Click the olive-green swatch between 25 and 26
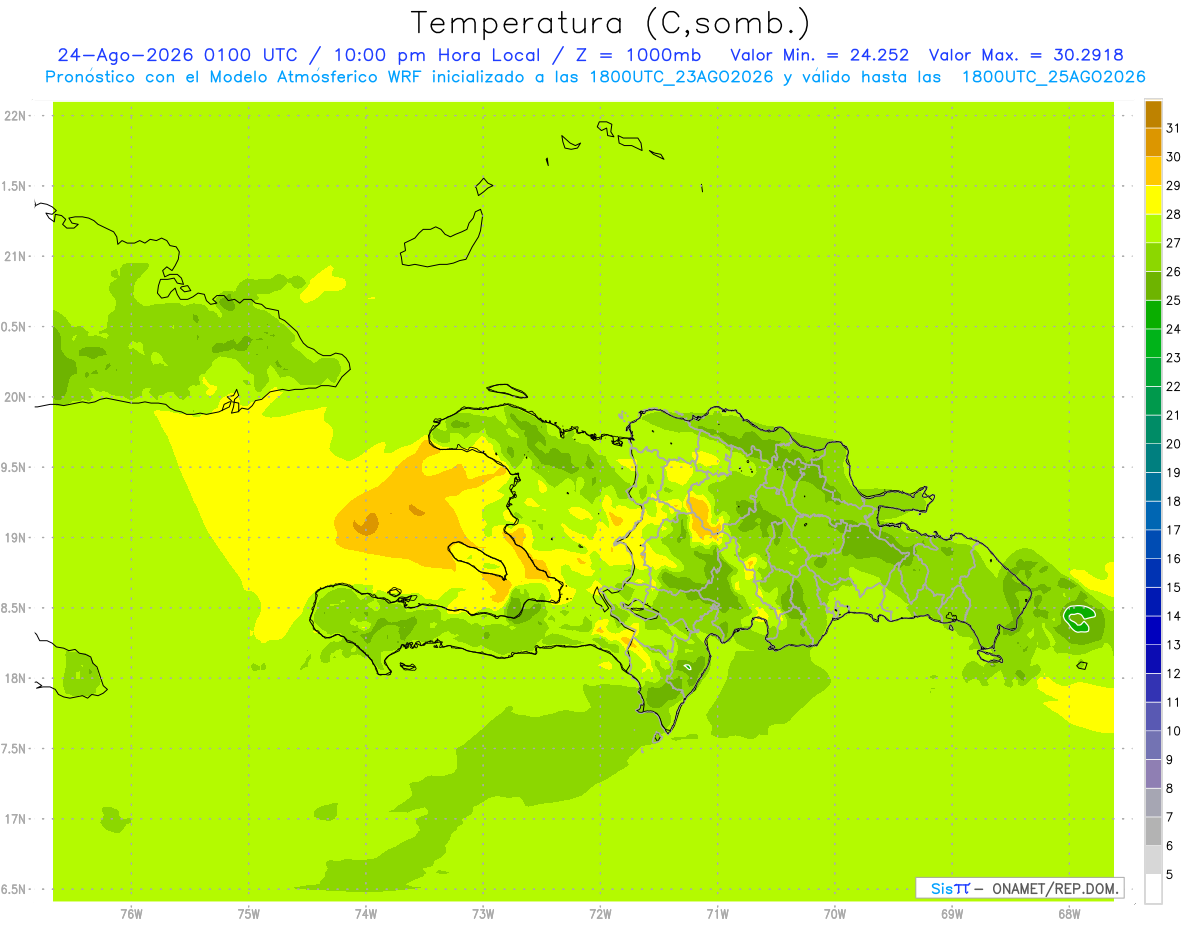This screenshot has height=927, width=1200. click(1153, 286)
